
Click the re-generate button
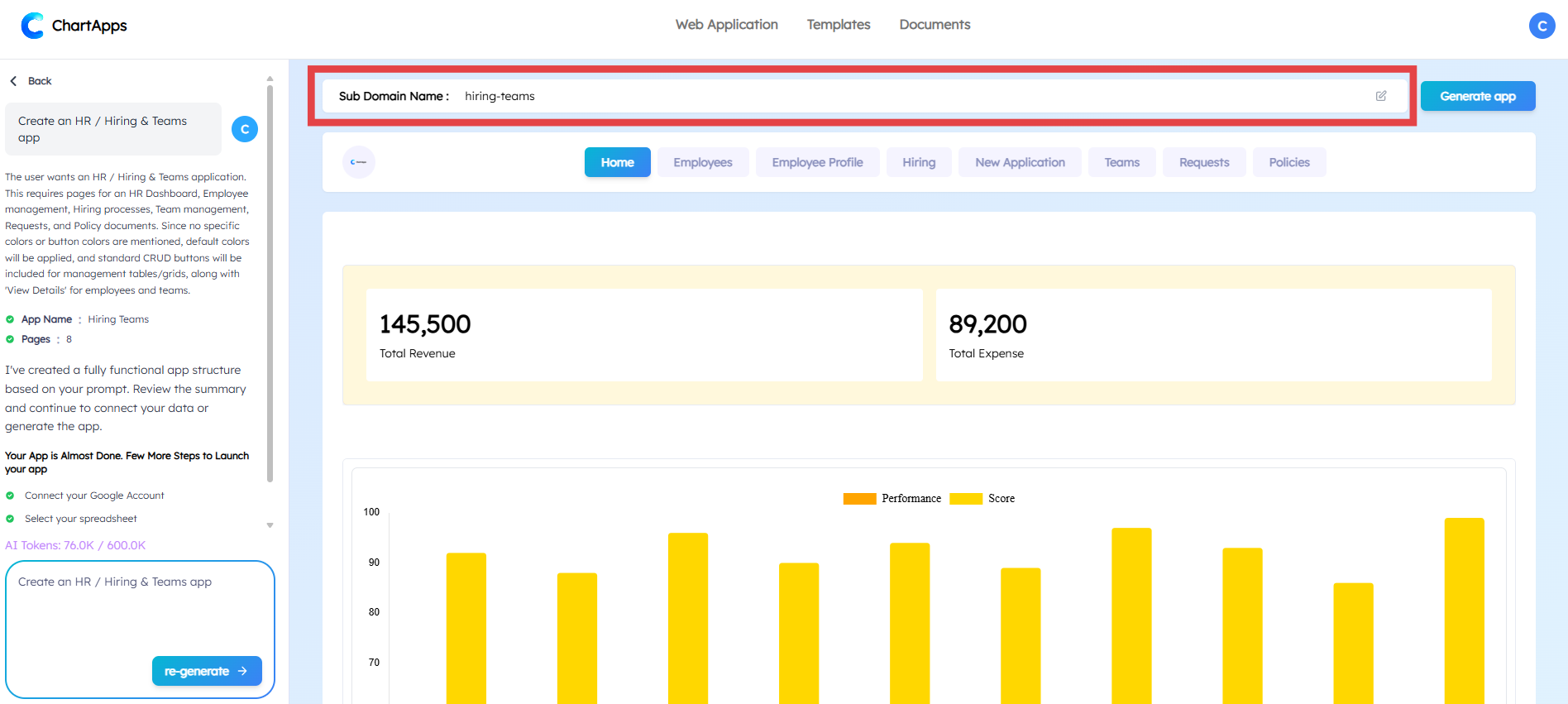207,671
